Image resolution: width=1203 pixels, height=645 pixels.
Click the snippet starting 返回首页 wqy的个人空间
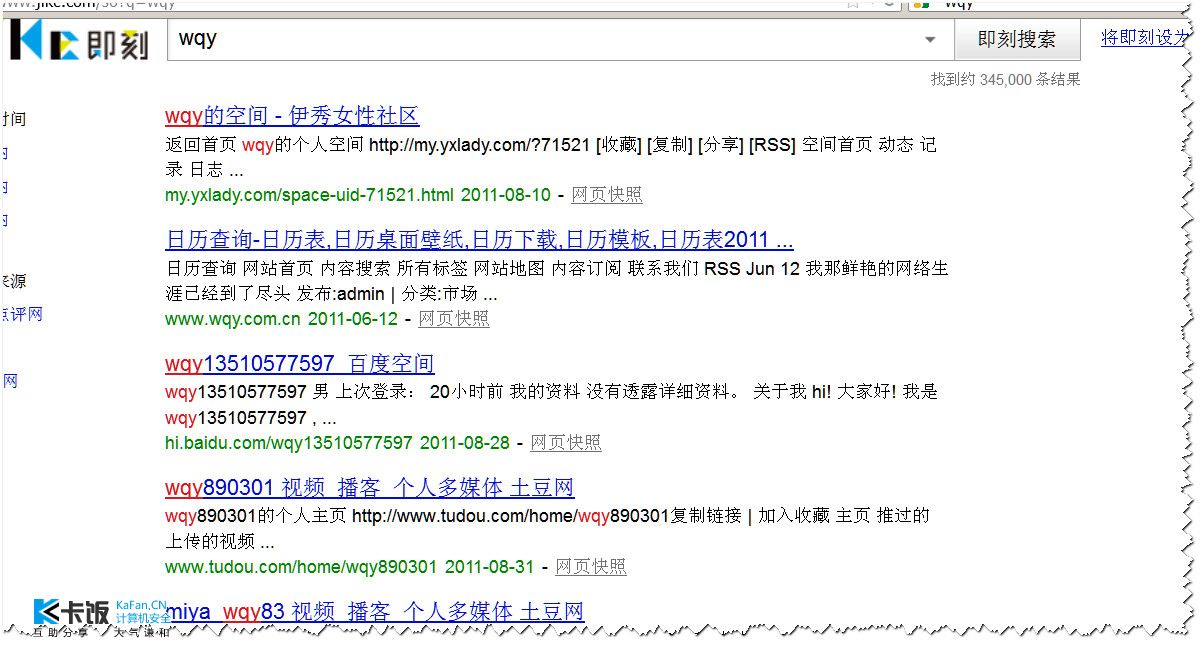coord(551,158)
